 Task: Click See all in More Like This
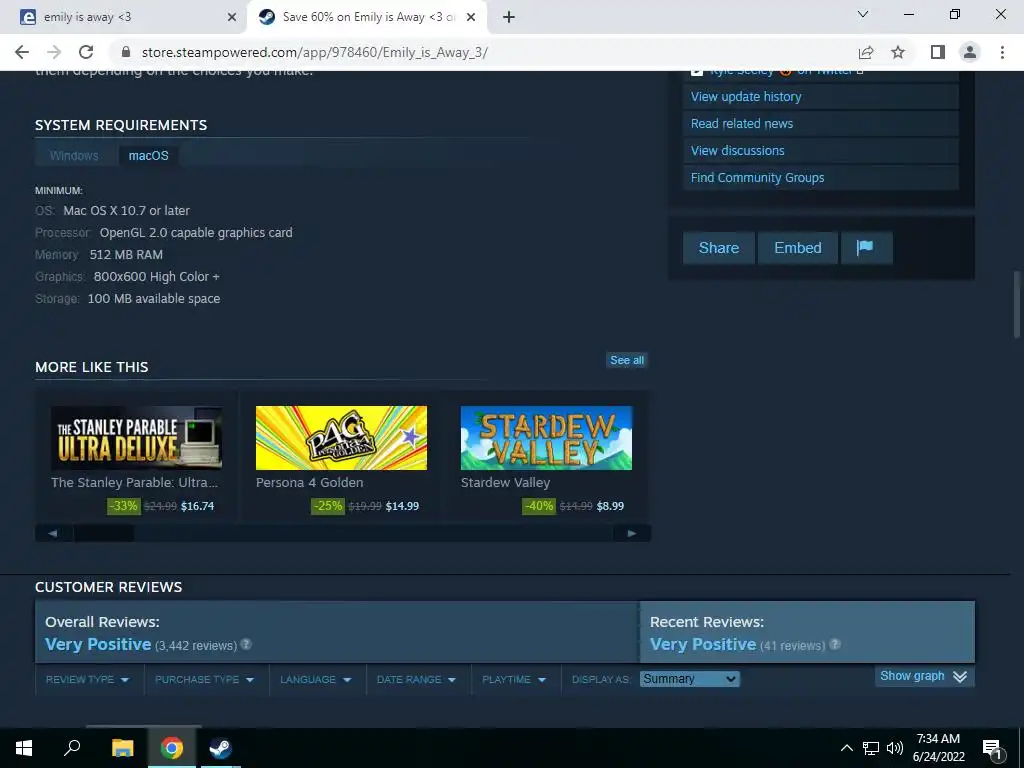point(627,360)
